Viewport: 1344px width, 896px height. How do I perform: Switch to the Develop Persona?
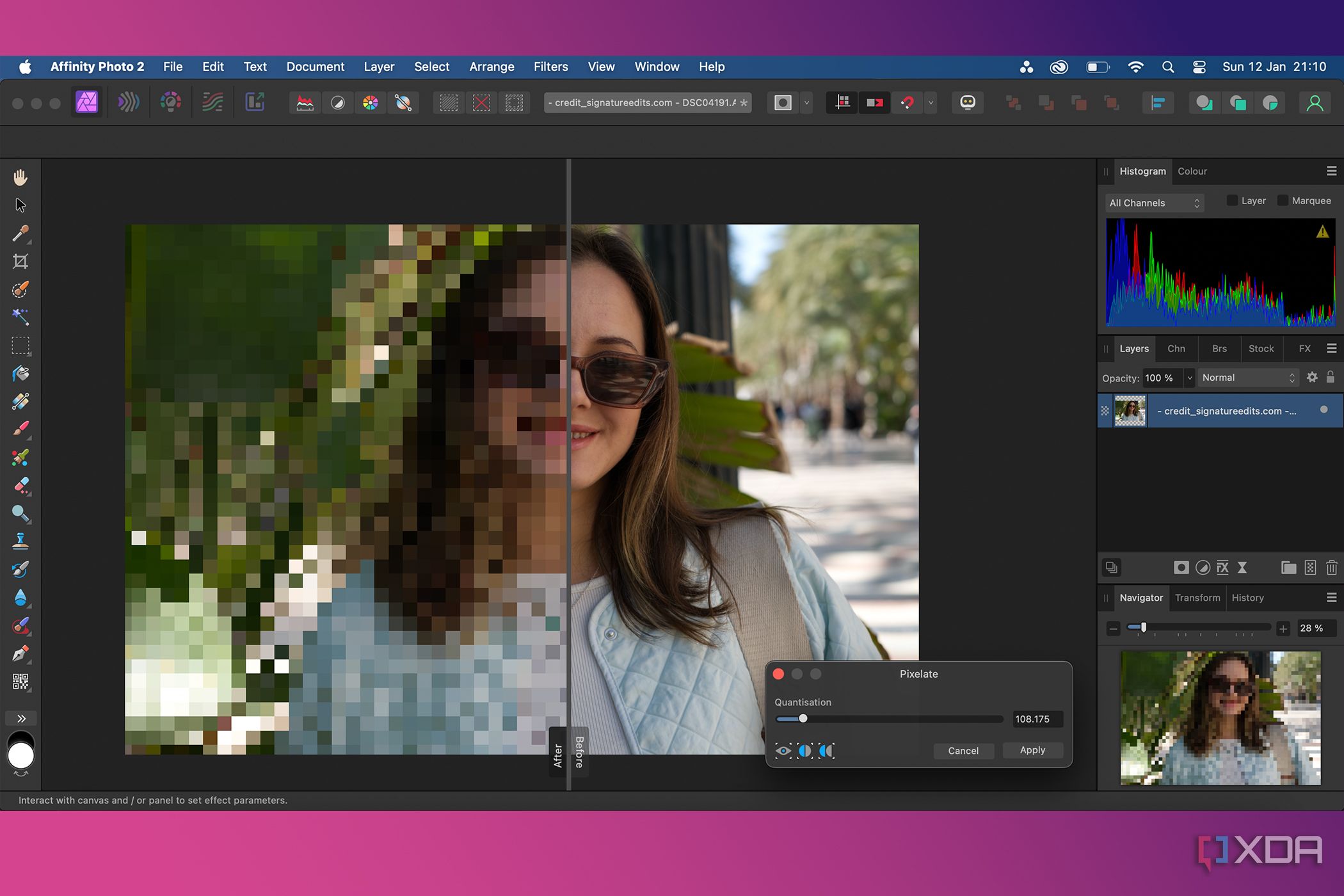(x=170, y=102)
